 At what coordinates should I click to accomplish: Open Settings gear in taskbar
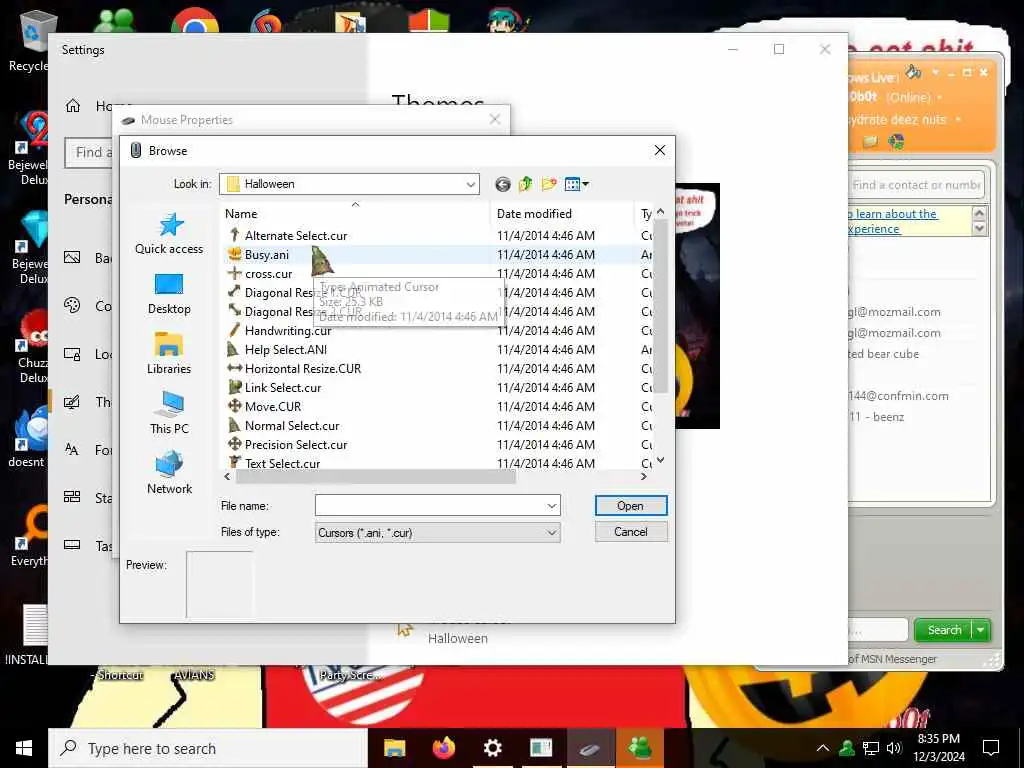click(x=492, y=748)
